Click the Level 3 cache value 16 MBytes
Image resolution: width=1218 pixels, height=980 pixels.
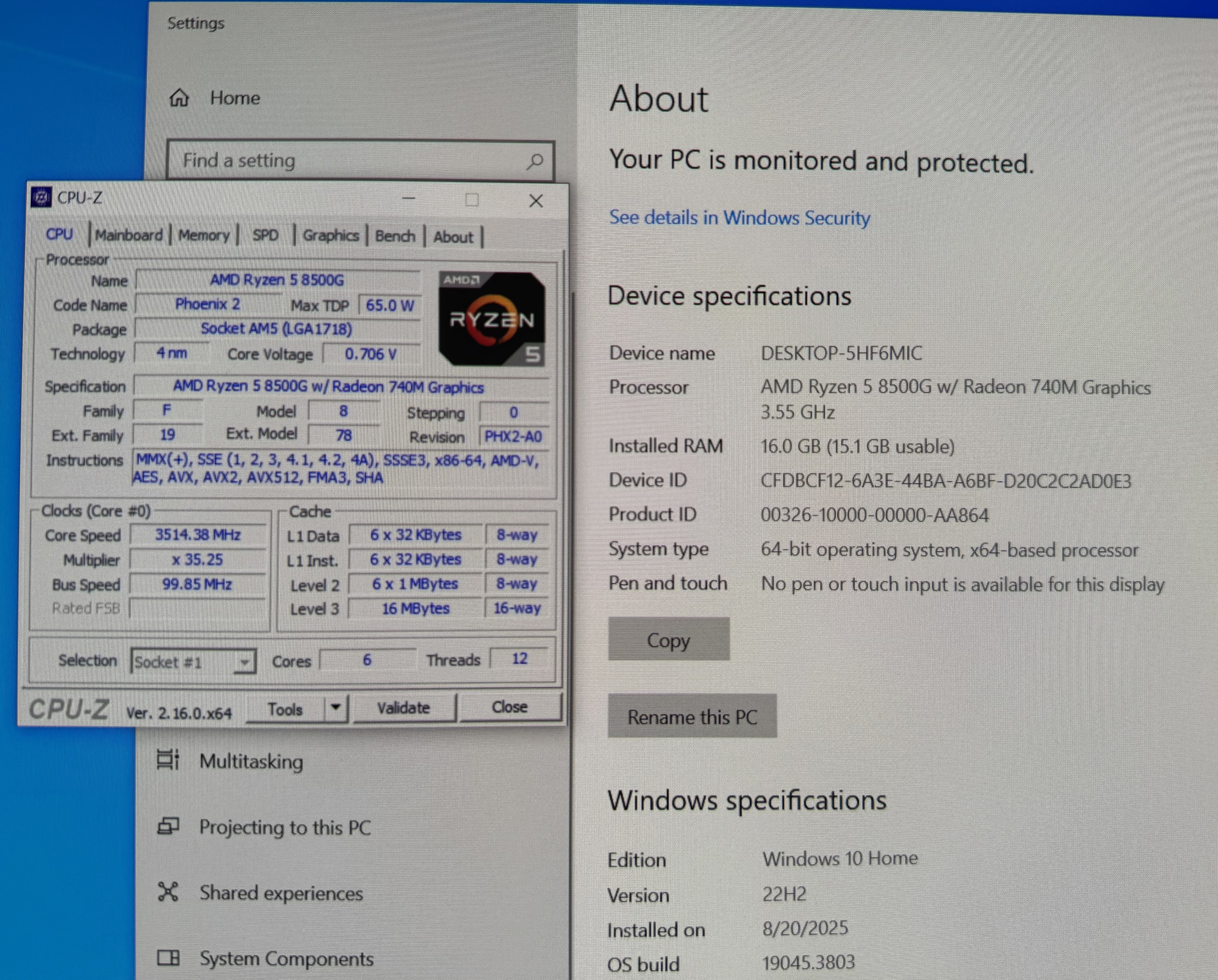pyautogui.click(x=416, y=608)
